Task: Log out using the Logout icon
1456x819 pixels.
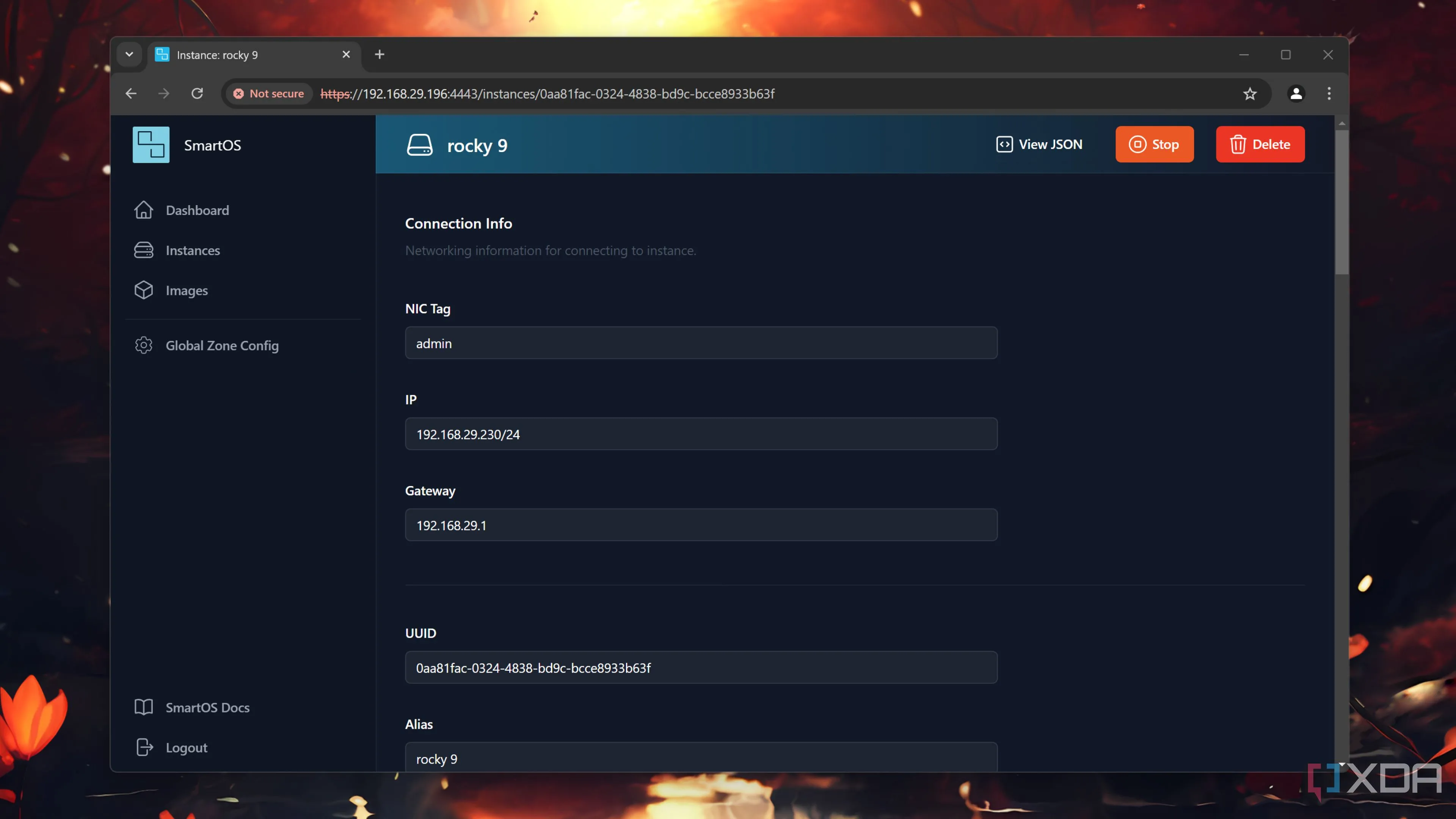Action: pos(144,747)
